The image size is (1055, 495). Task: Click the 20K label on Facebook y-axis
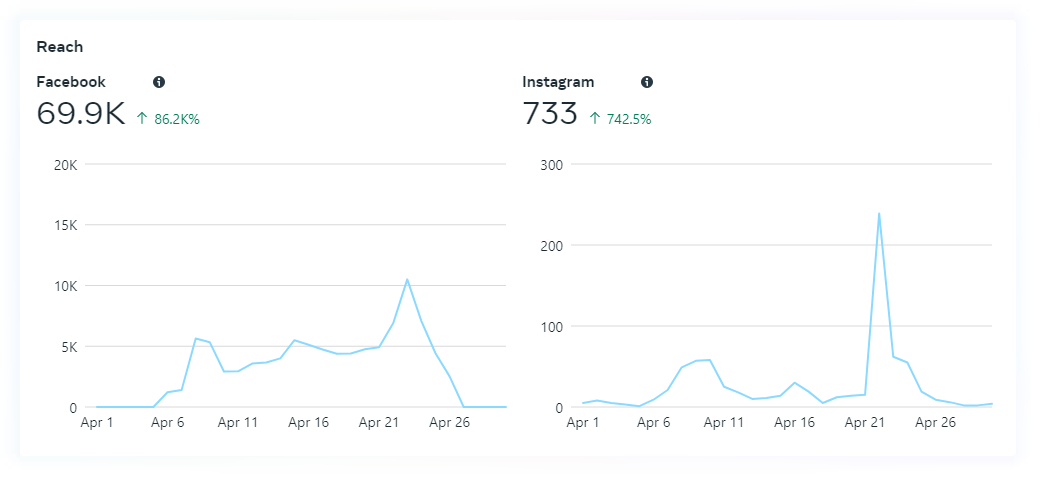[x=65, y=165]
